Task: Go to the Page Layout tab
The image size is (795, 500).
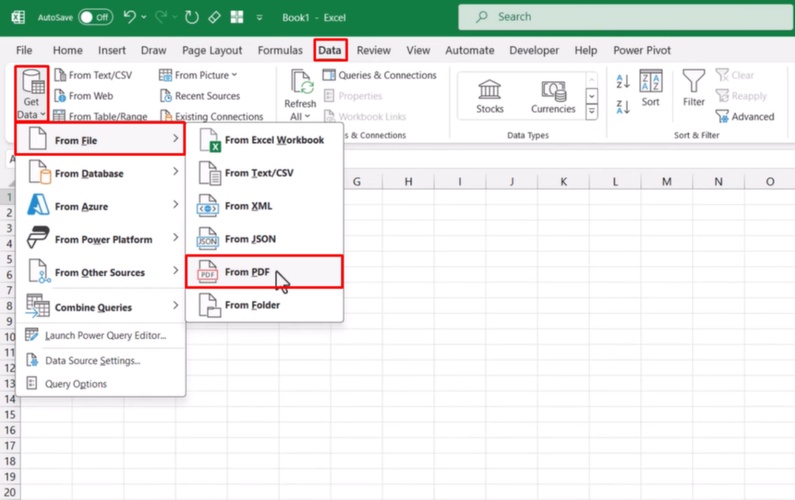Action: point(212,50)
